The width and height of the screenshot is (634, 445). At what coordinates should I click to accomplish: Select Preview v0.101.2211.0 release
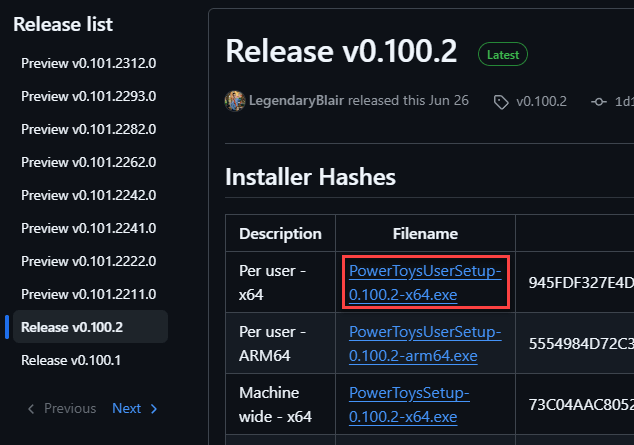point(89,294)
